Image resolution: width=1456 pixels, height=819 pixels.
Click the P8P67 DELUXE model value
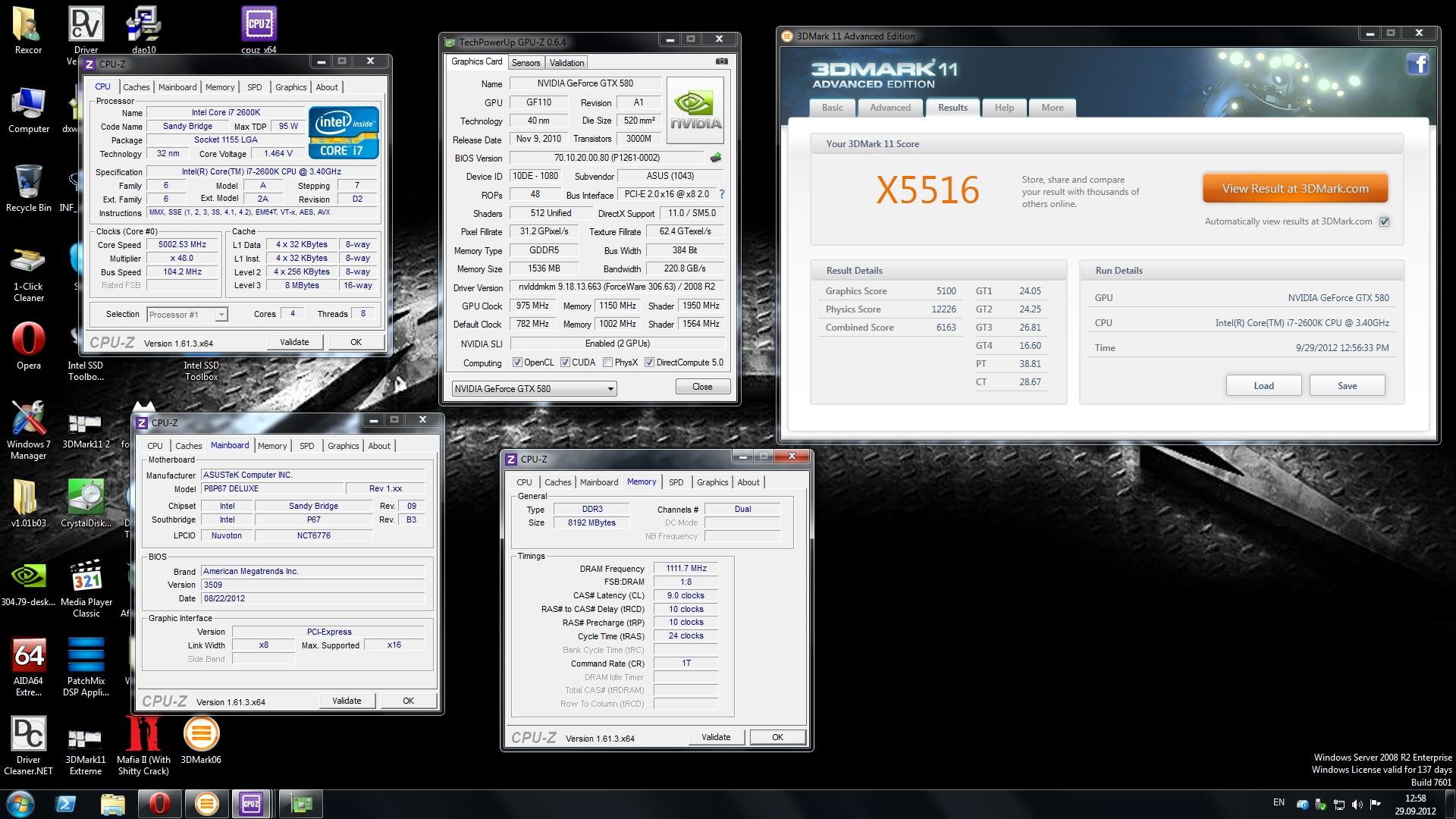click(271, 488)
